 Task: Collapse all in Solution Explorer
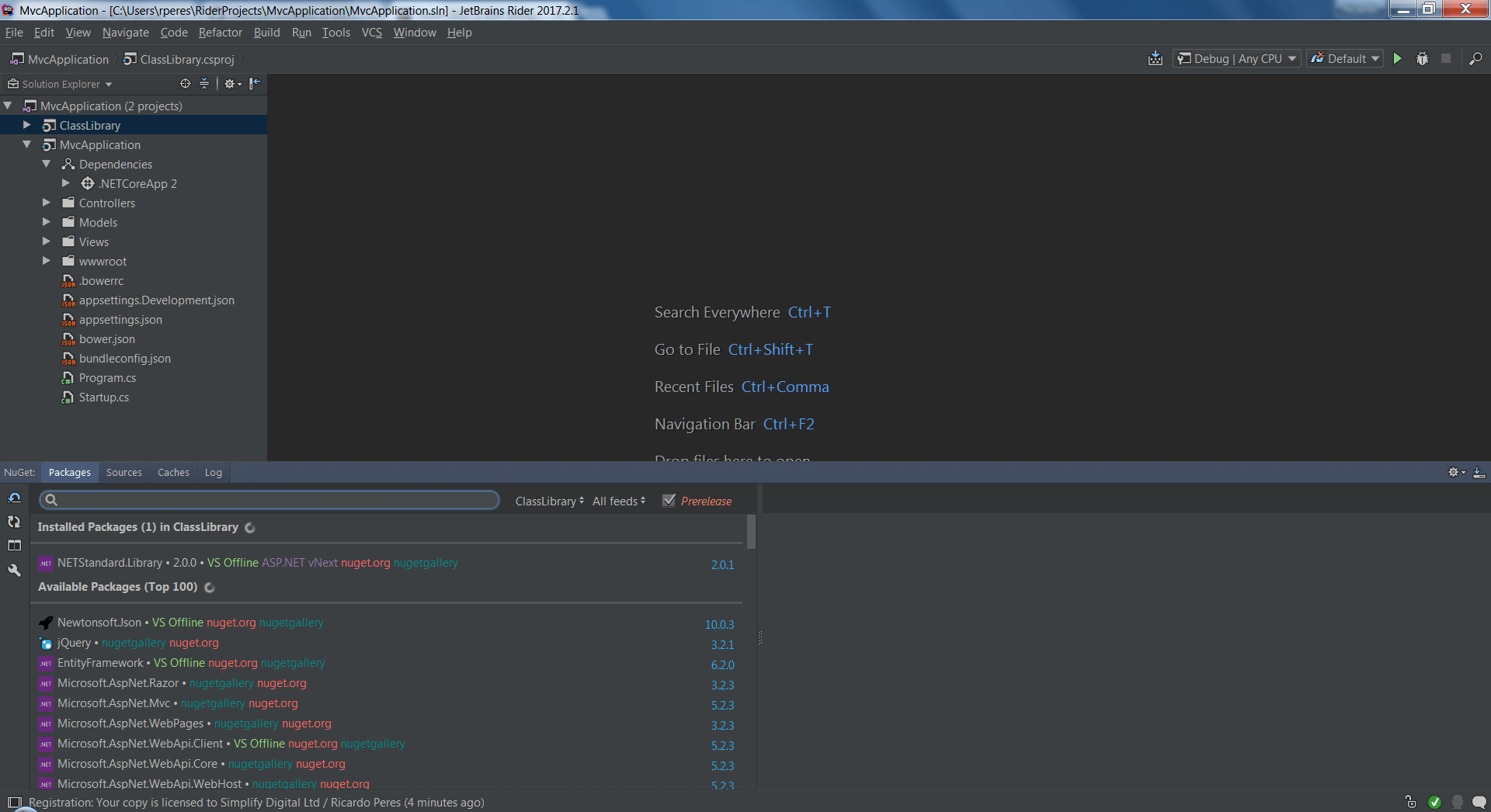pos(204,84)
